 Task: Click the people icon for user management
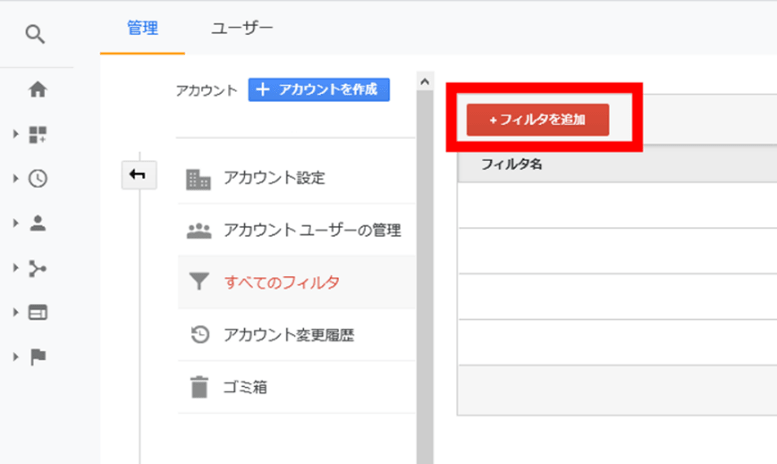[199, 231]
